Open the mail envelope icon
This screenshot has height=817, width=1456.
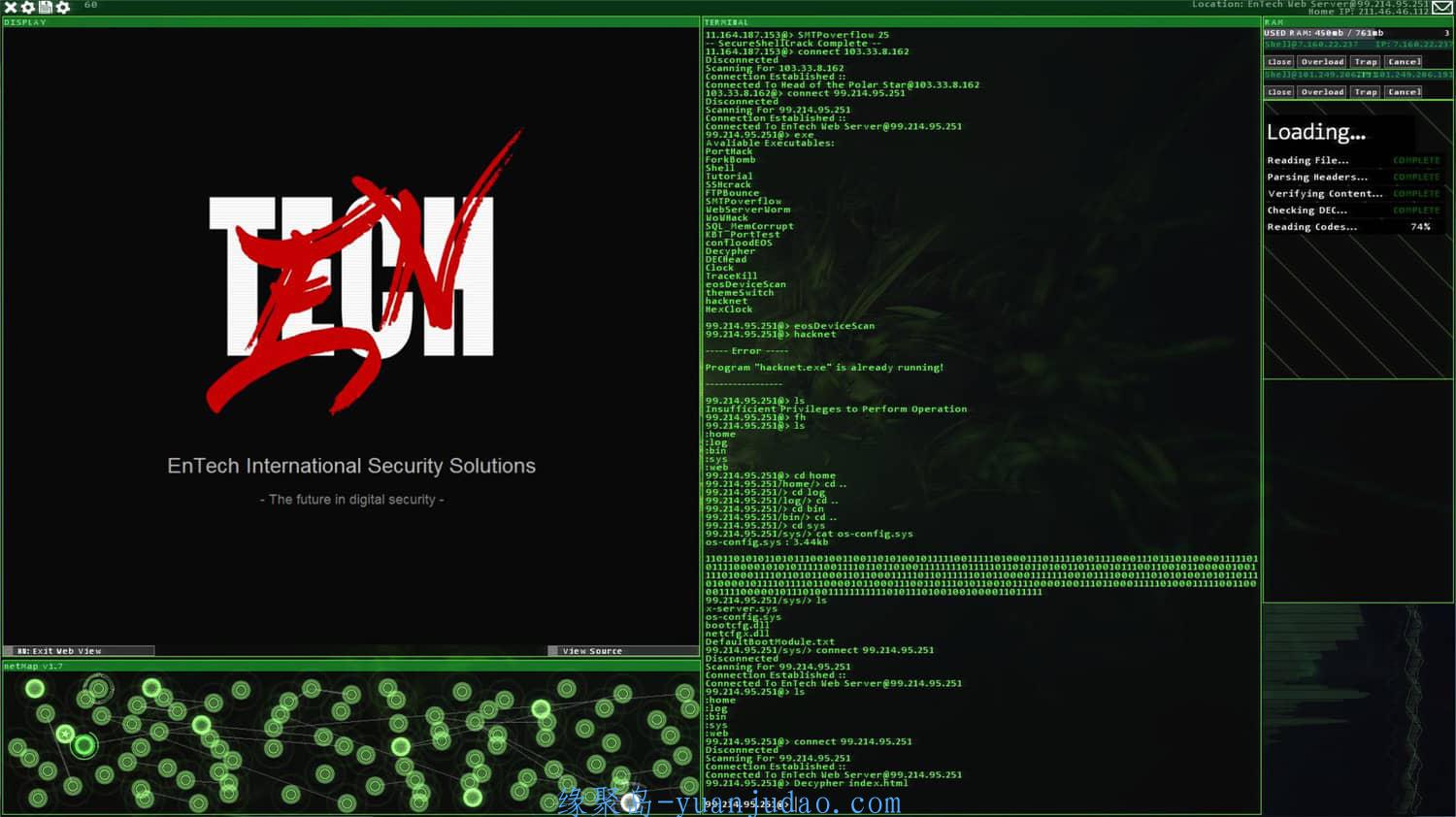pyautogui.click(x=1442, y=7)
